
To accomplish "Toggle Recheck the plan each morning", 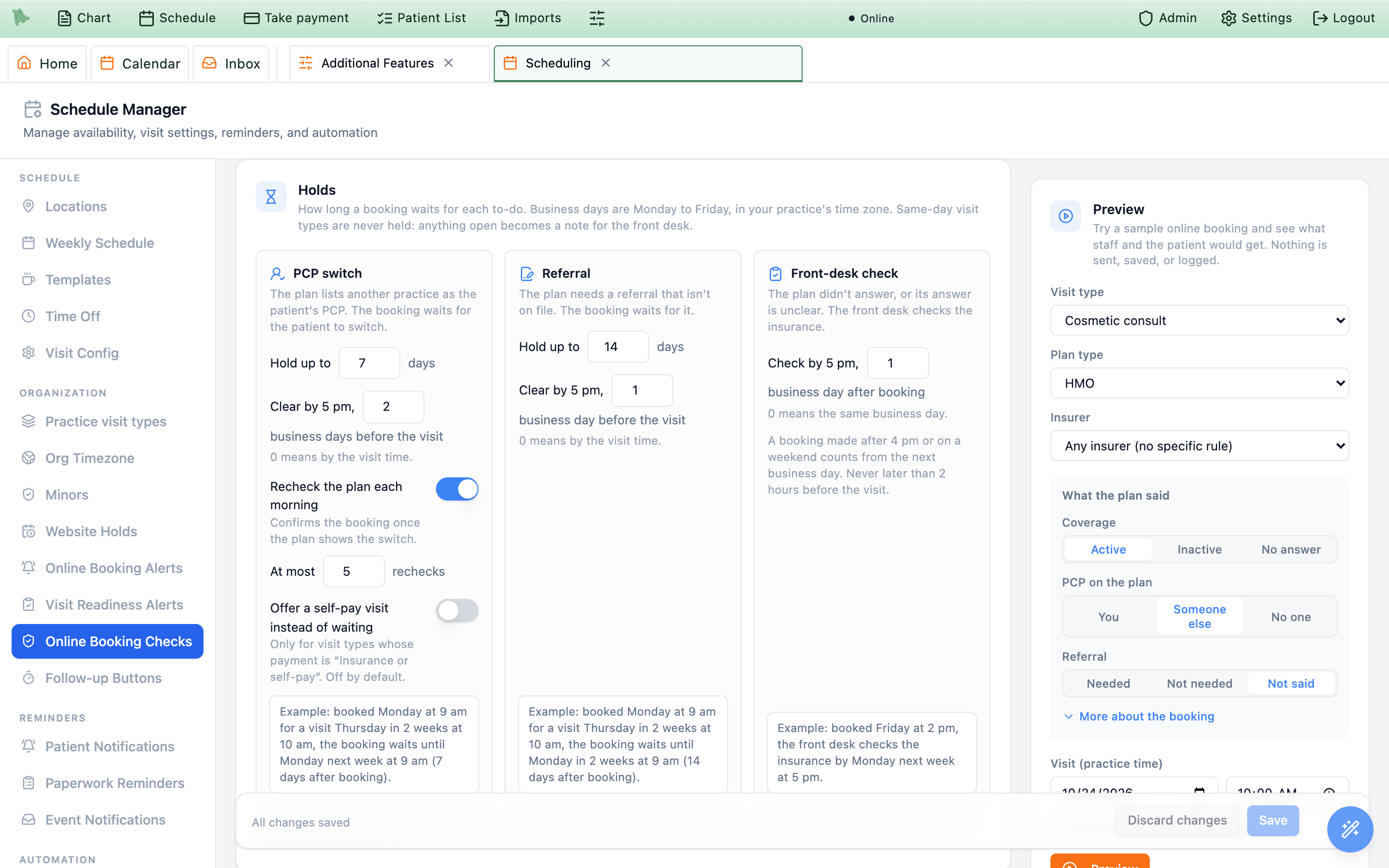I will click(457, 489).
